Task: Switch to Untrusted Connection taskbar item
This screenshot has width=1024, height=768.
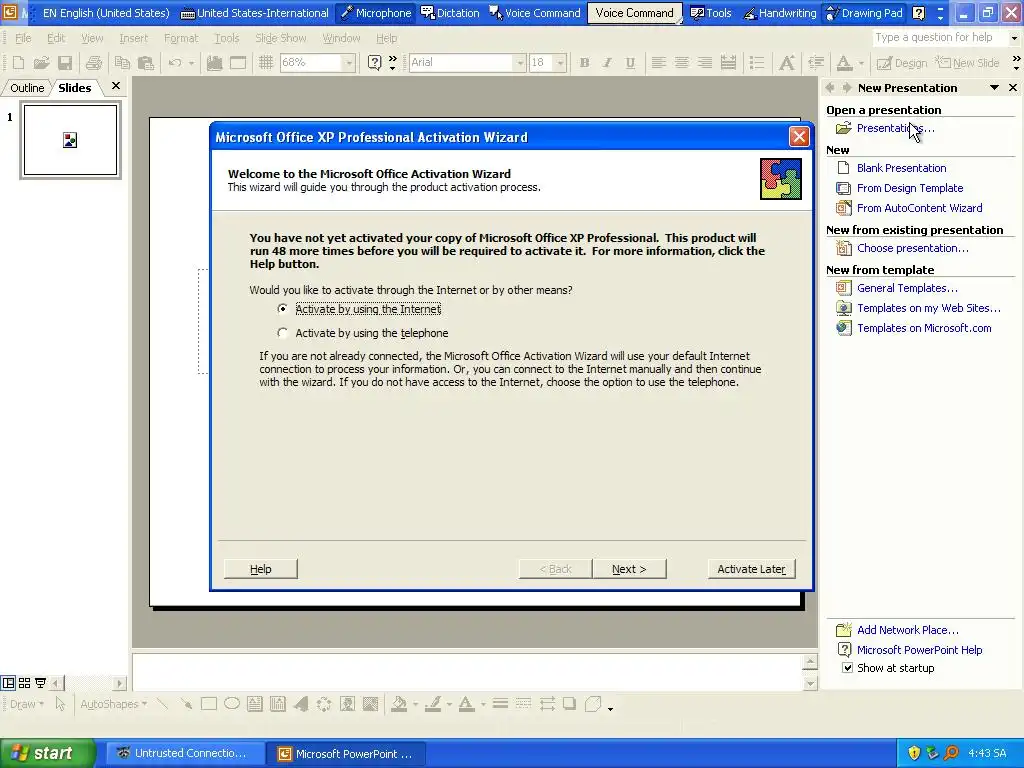Action: tap(184, 753)
